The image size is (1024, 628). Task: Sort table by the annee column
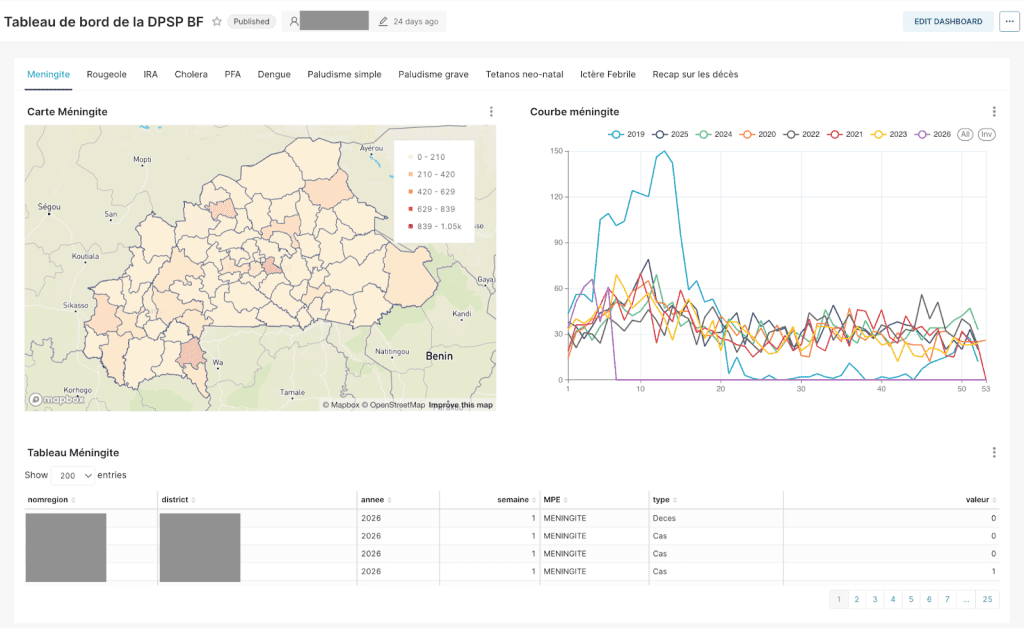[x=374, y=499]
